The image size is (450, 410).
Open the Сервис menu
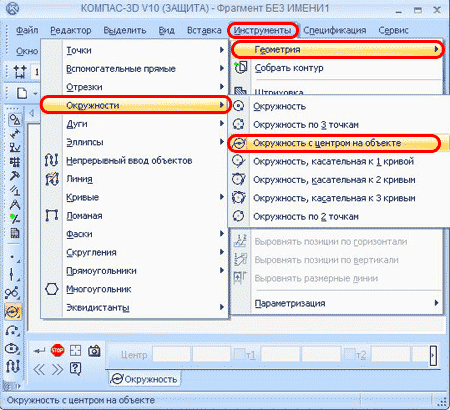point(393,30)
